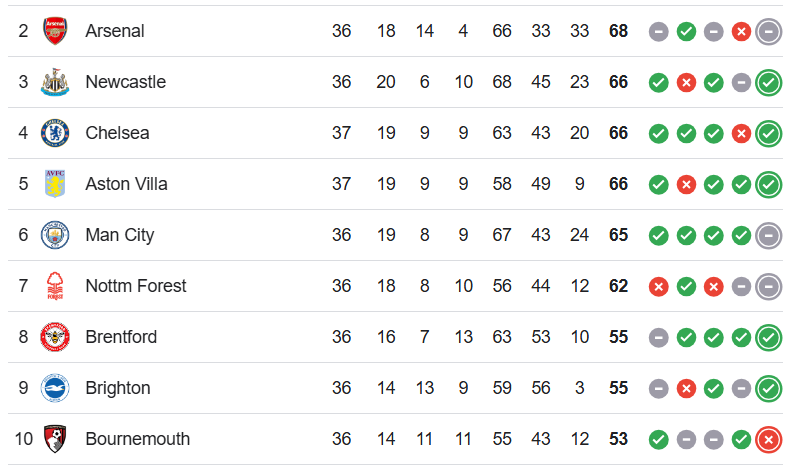Click the Bournemouth club crest

point(55,439)
